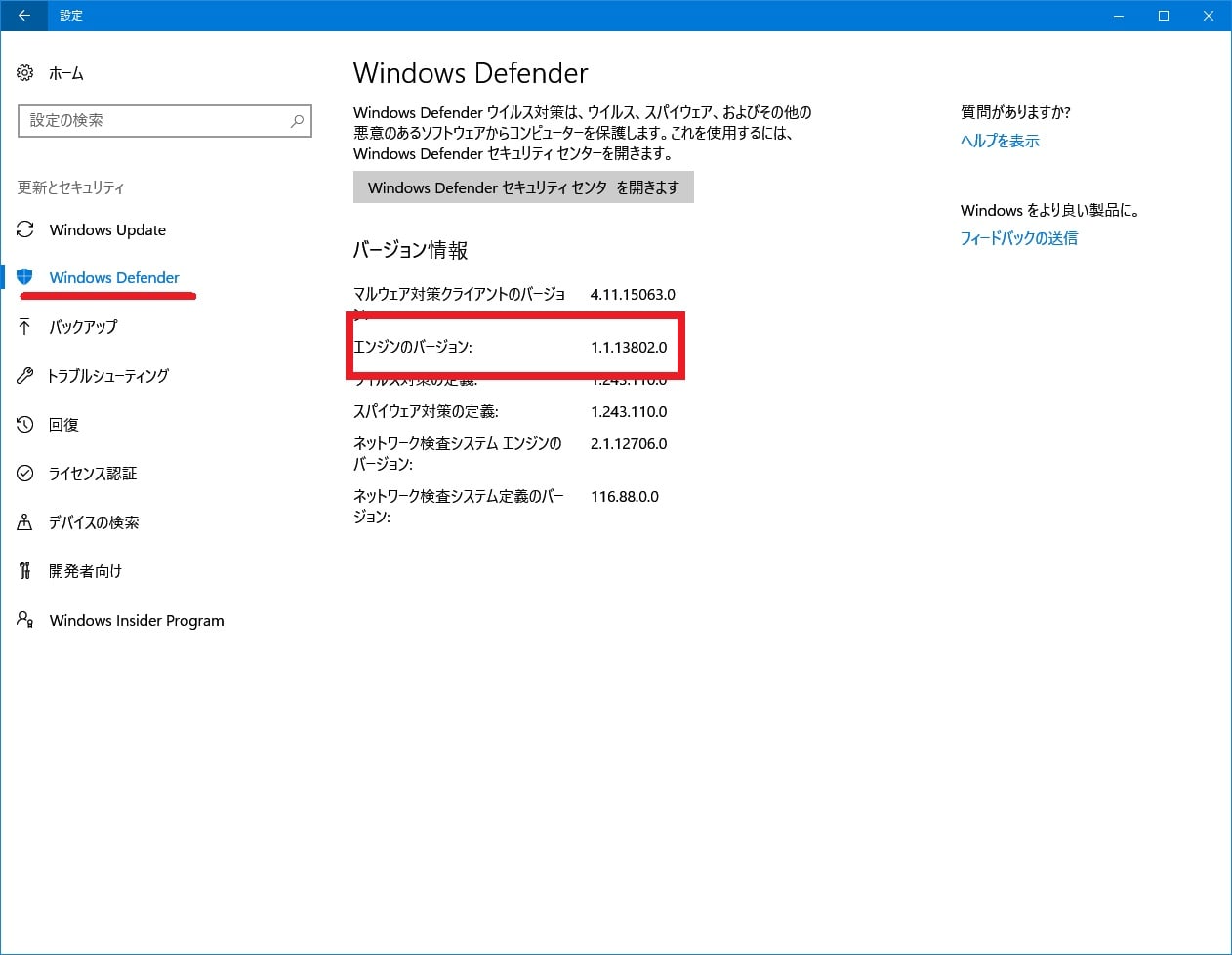The width and height of the screenshot is (1232, 955).
Task: Click the Home gear icon
Action: (25, 73)
